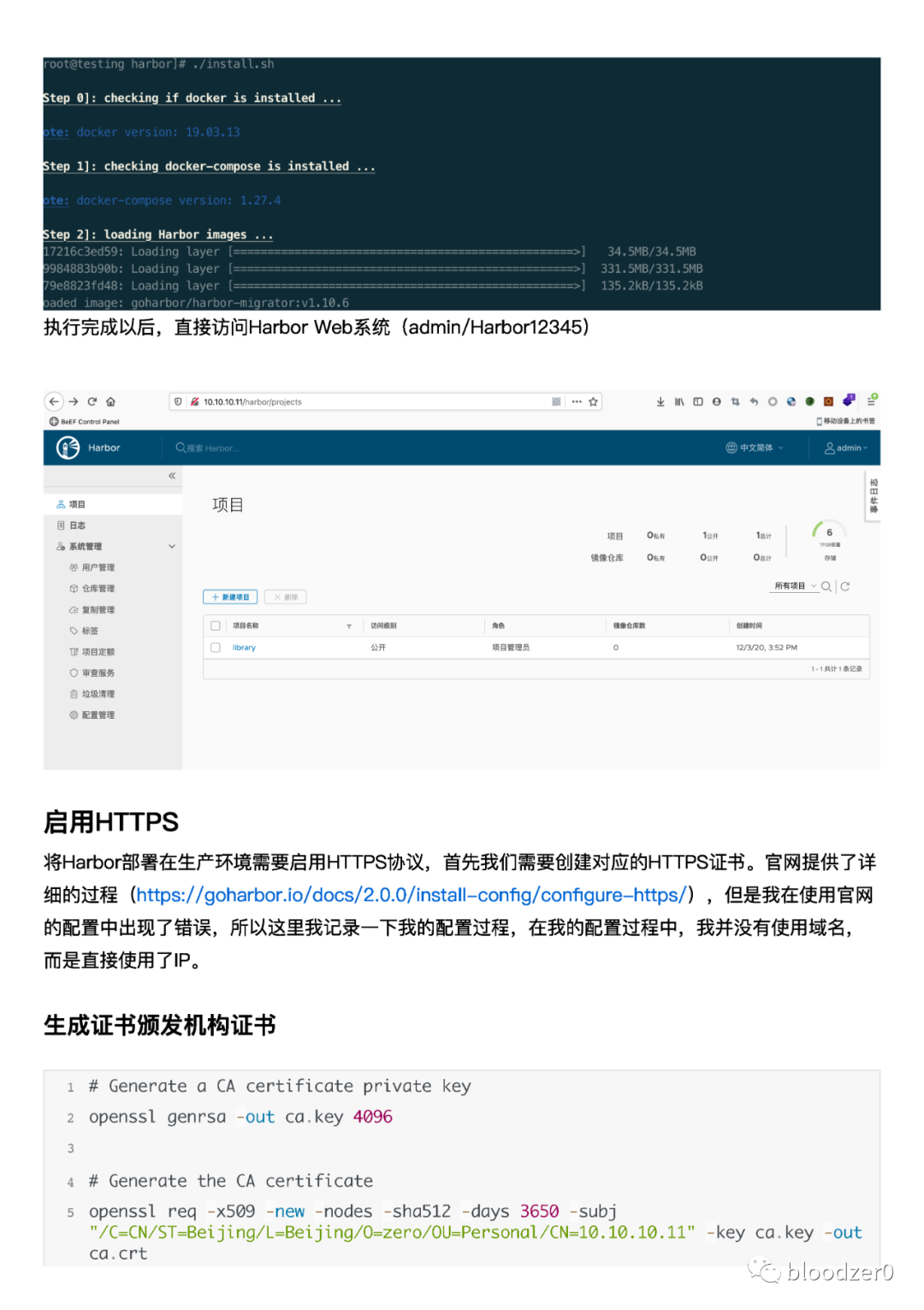Open the admin user dropdown
This screenshot has height=1310, width=924.
pos(846,448)
